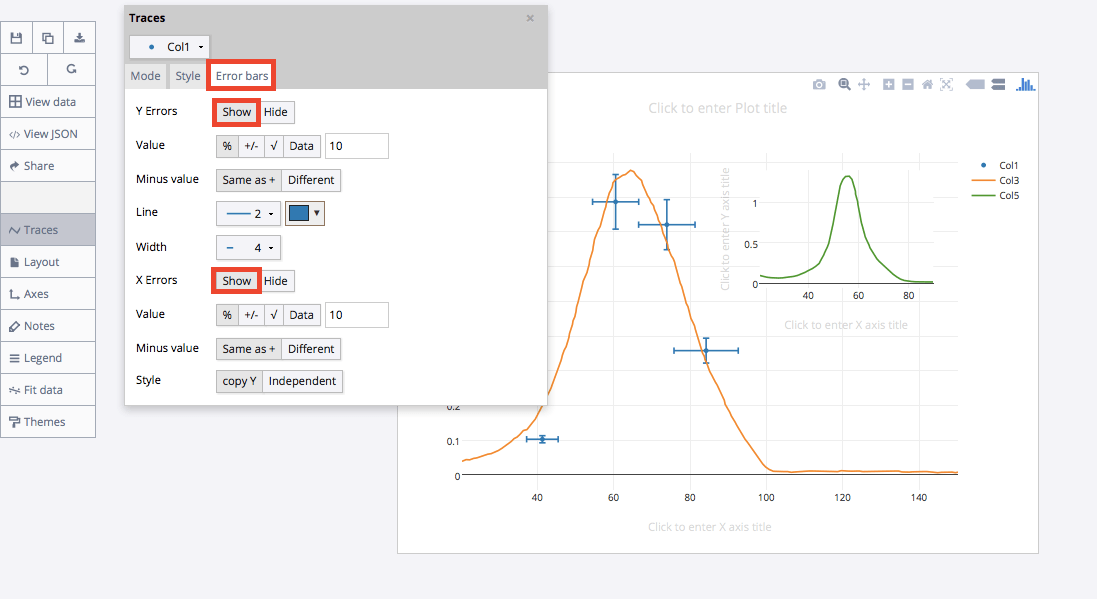
Task: Click the Share button
Action: tap(48, 166)
